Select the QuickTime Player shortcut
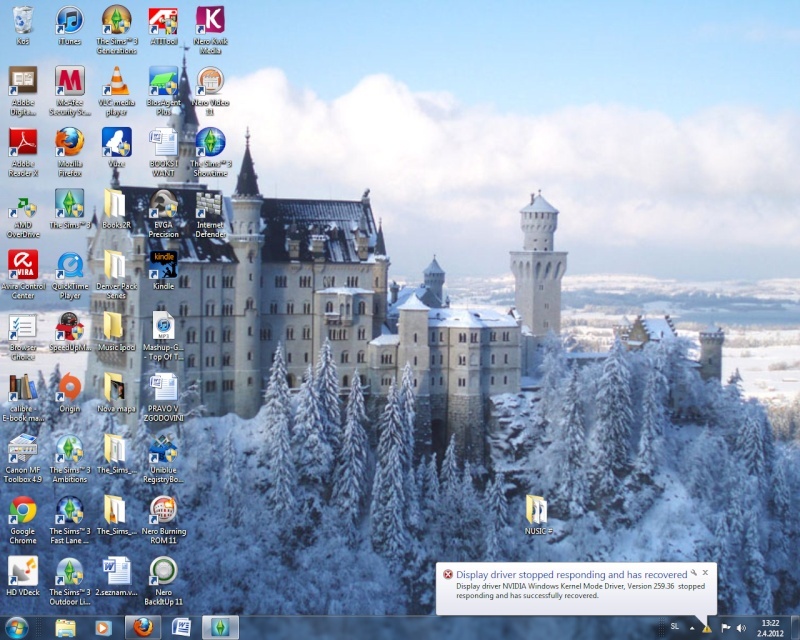The image size is (800, 640). (x=69, y=275)
